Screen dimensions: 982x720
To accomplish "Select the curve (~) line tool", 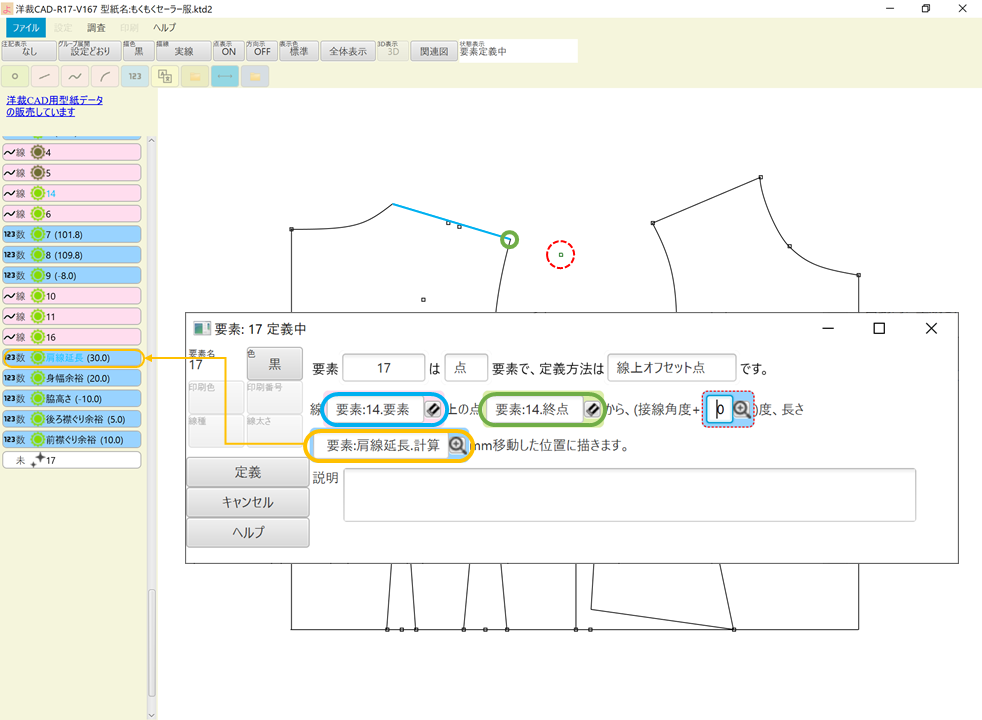I will pos(74,76).
